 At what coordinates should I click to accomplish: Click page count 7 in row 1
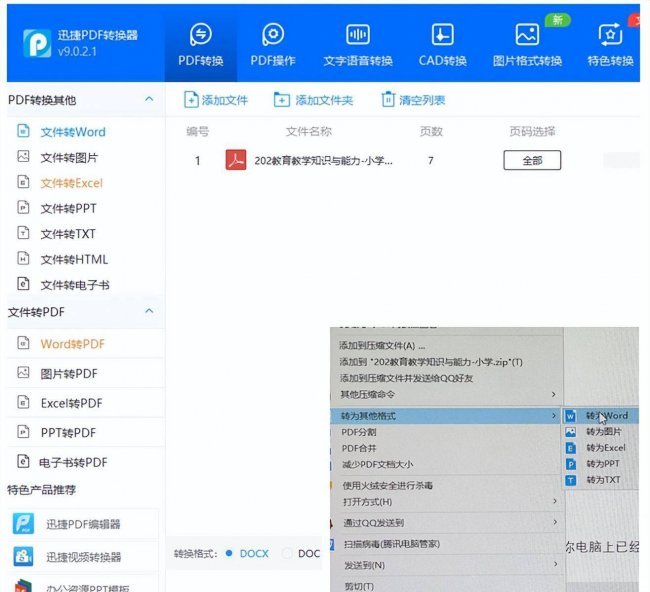[431, 160]
